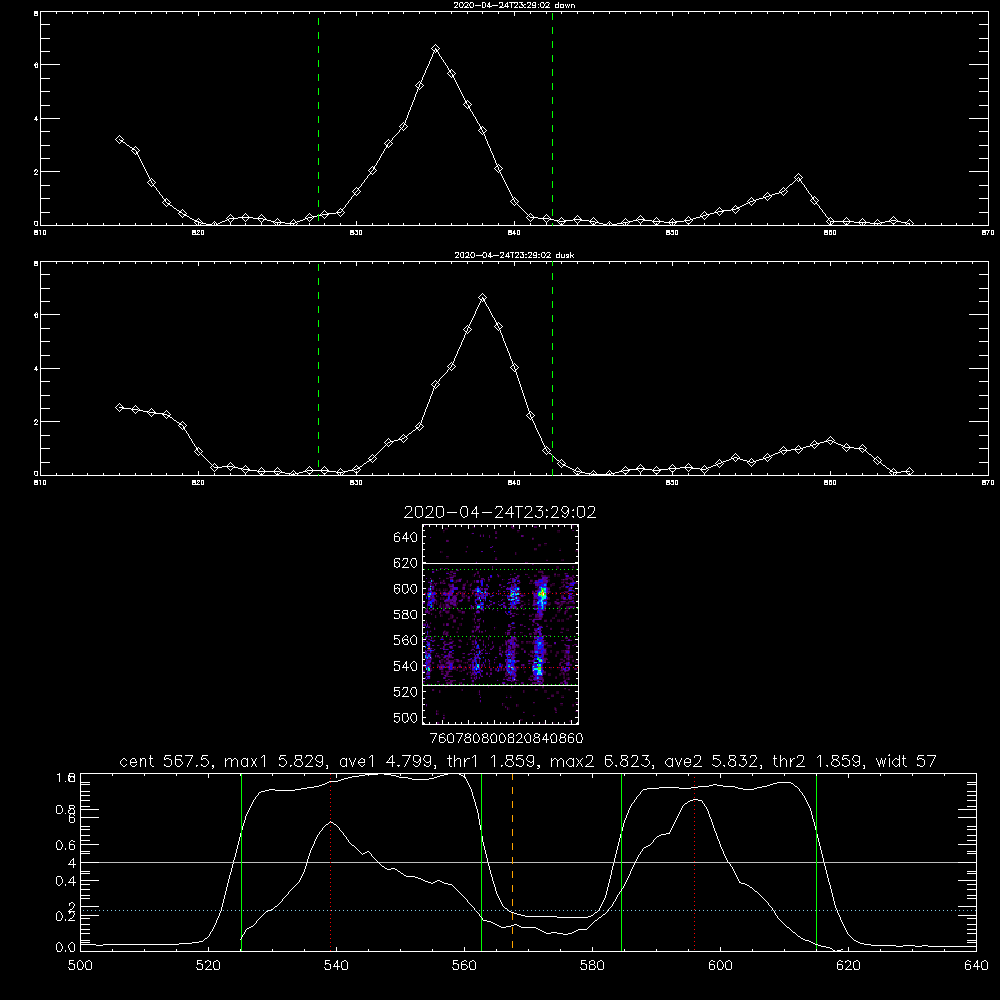Click the leftmost data diamond in dawn plot
Image resolution: width=1000 pixels, height=1000 pixels.
tap(119, 139)
